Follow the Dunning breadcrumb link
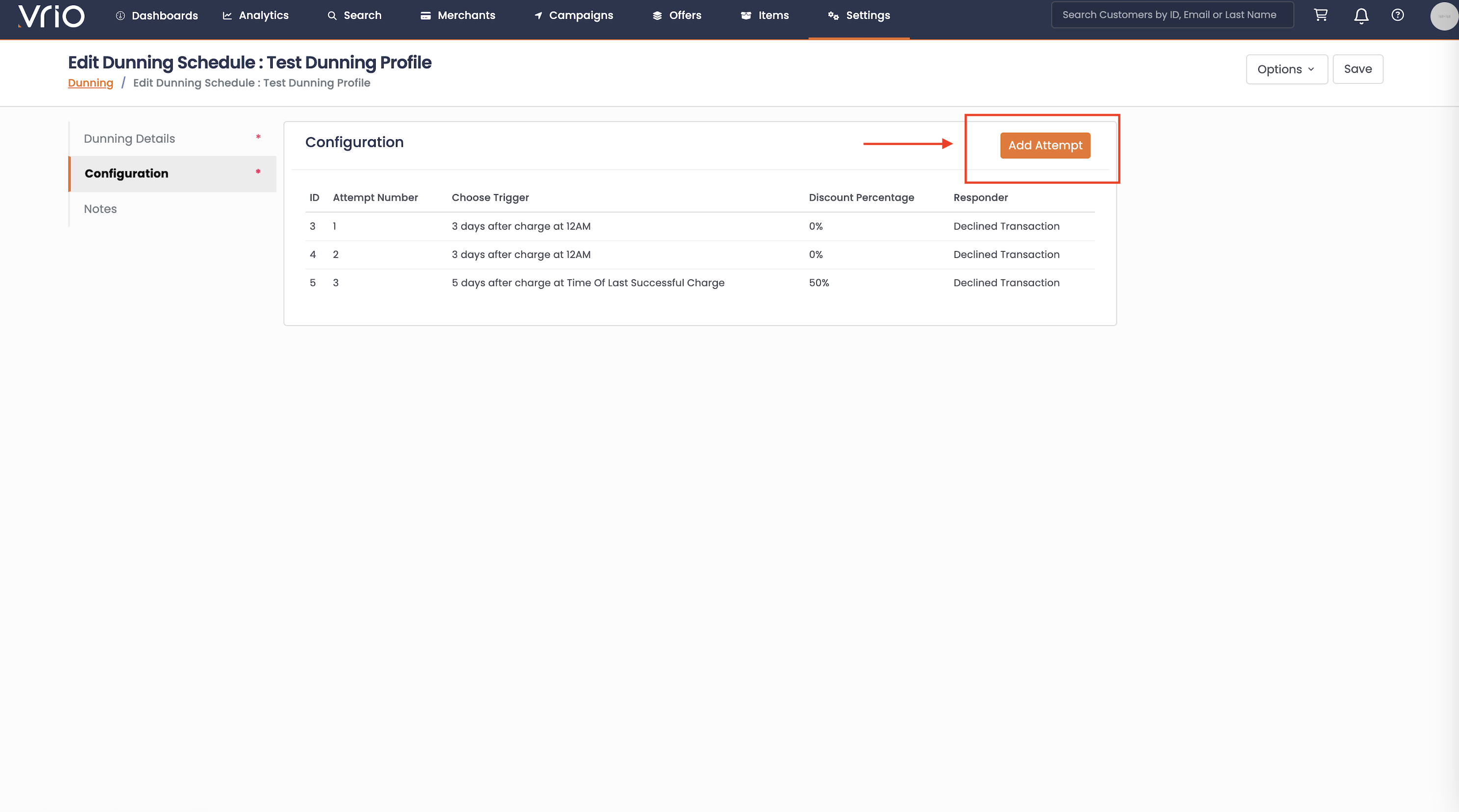The height and width of the screenshot is (812, 1459). tap(91, 83)
